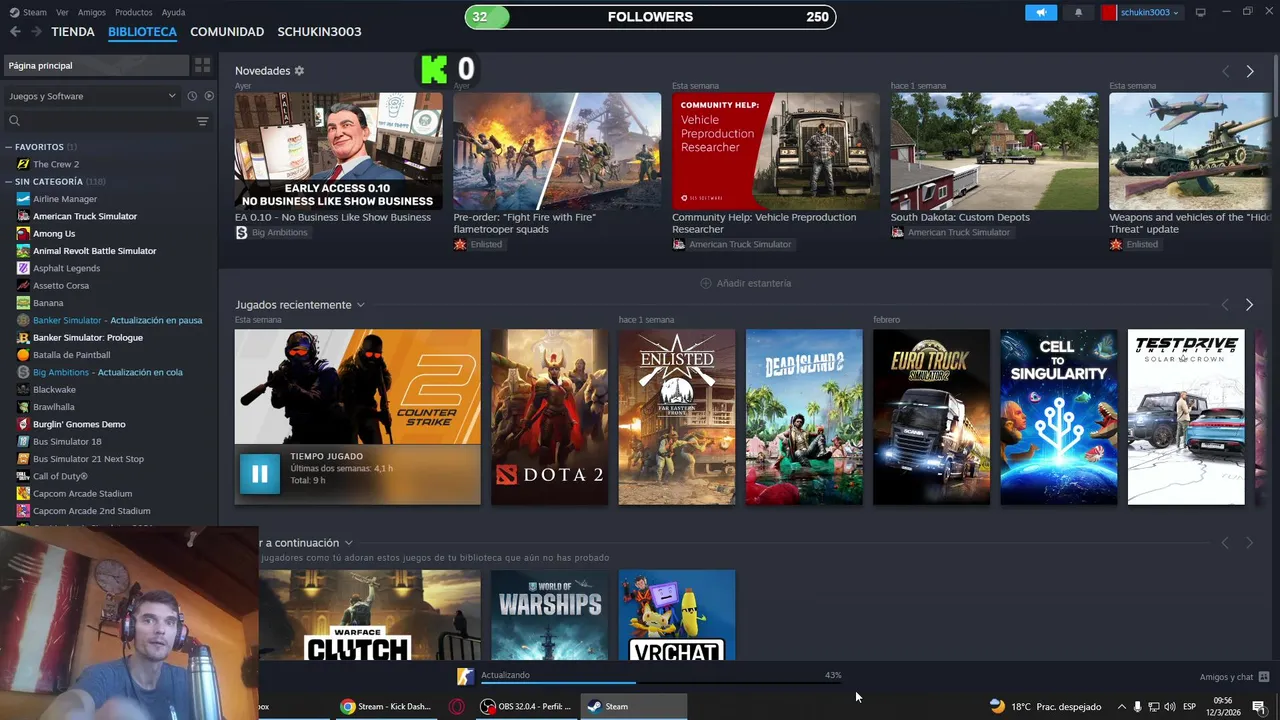Open the Productos menu

(133, 12)
